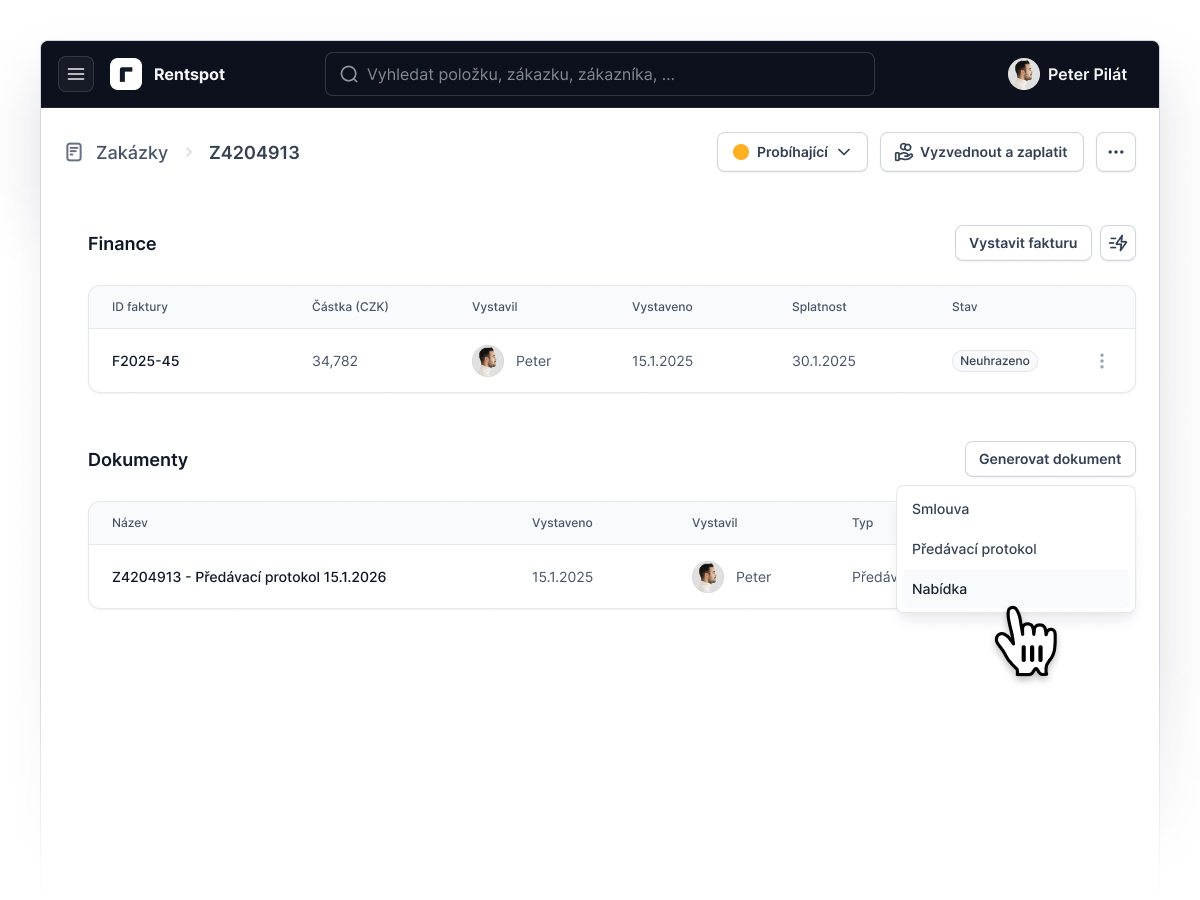
Task: Click the orange status dot
Action: (x=741, y=152)
